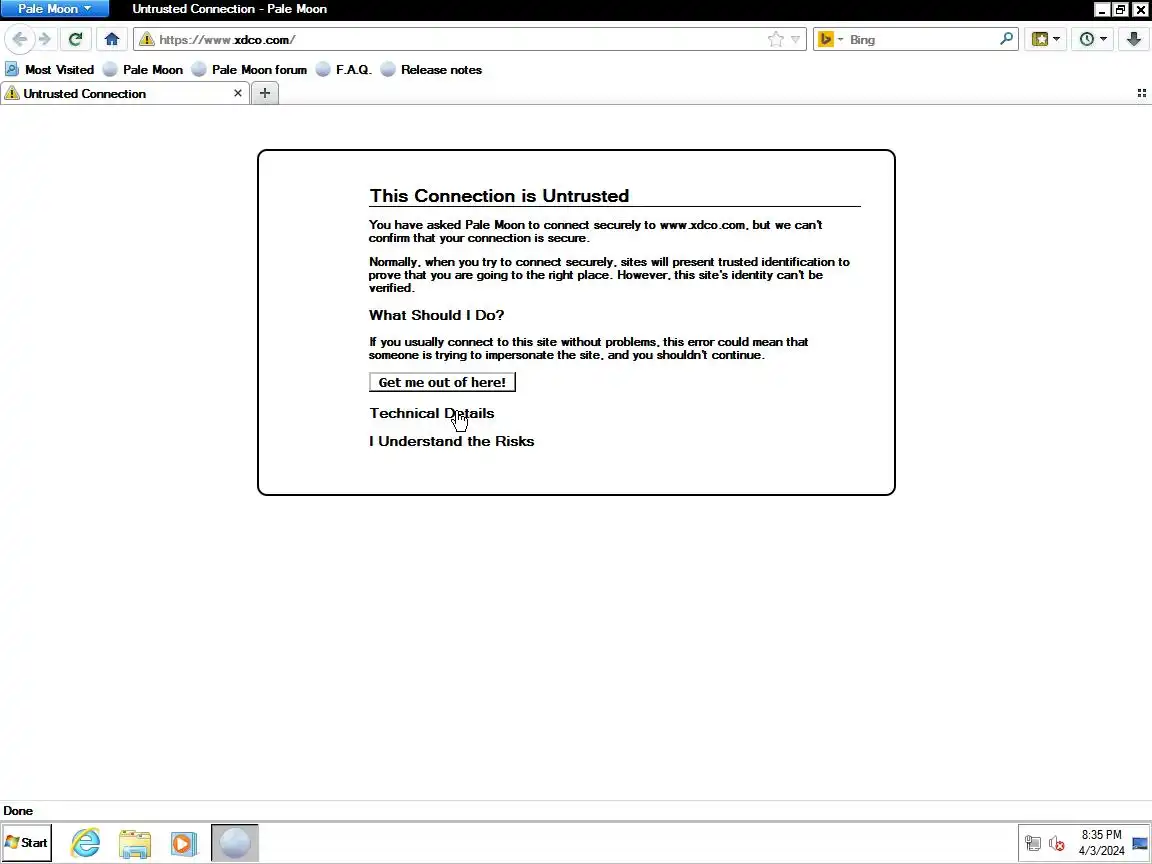Reload the current page

(75, 39)
